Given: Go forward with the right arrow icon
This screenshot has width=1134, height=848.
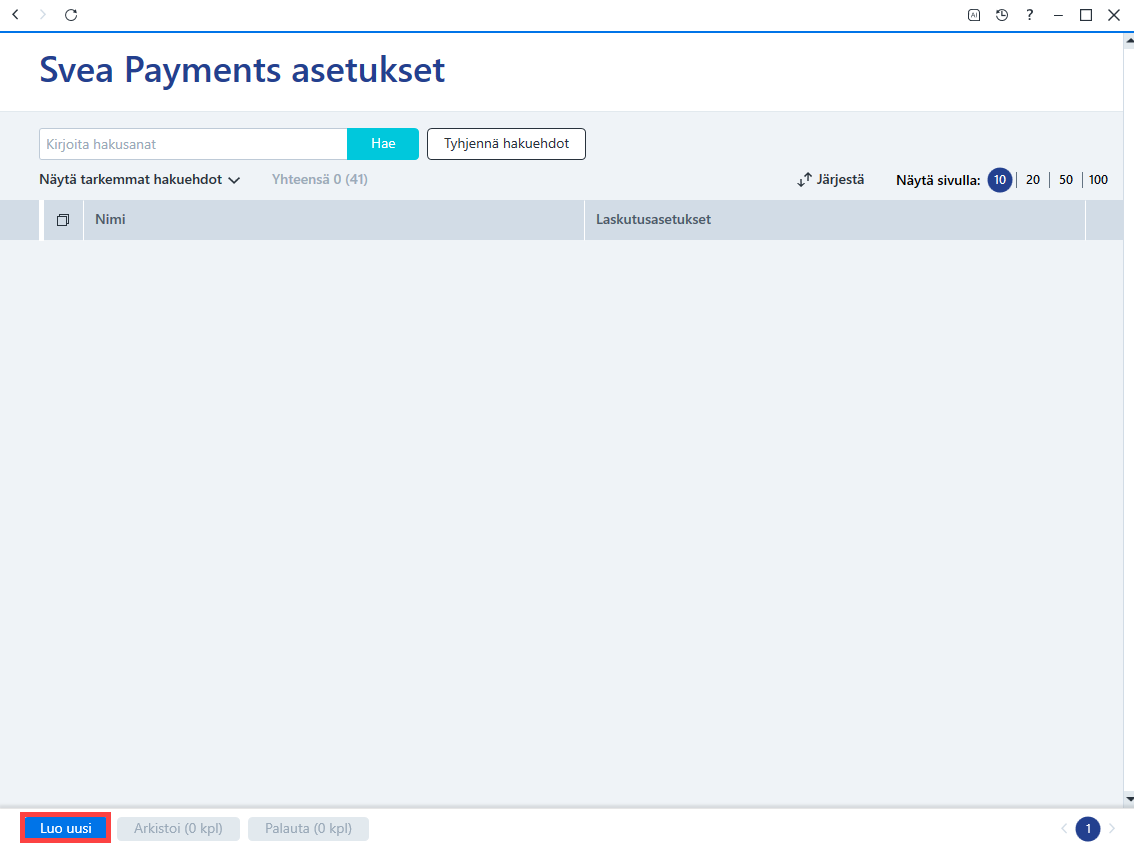Looking at the screenshot, I should pos(43,14).
